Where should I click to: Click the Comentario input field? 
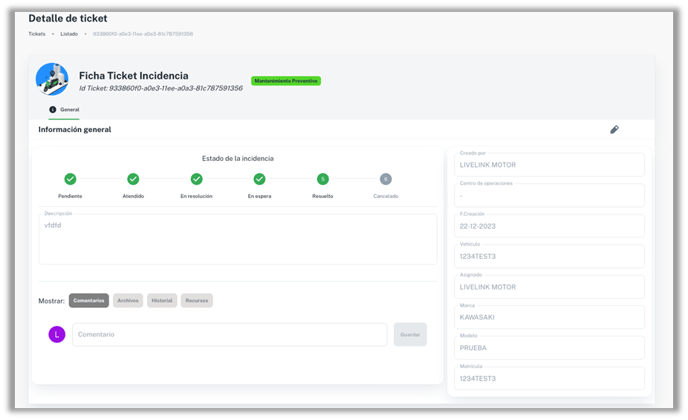coord(229,334)
